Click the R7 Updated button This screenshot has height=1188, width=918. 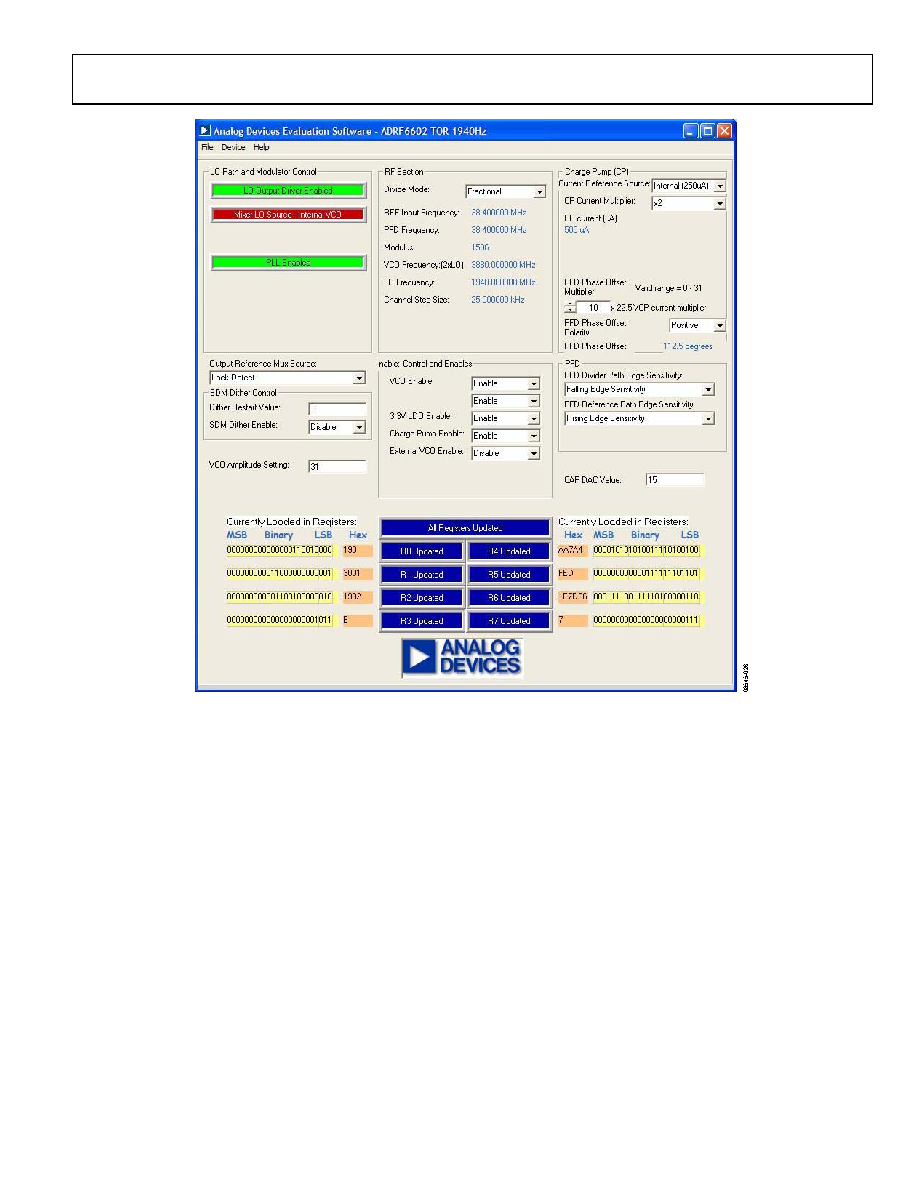pos(509,621)
